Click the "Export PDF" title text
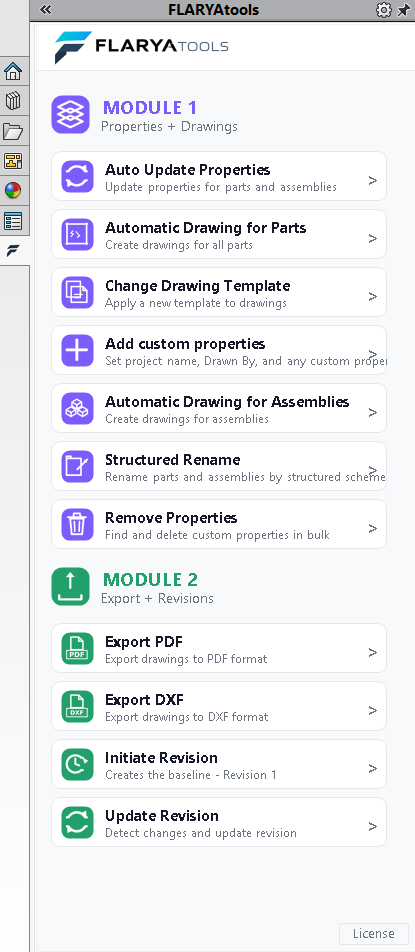 144,642
